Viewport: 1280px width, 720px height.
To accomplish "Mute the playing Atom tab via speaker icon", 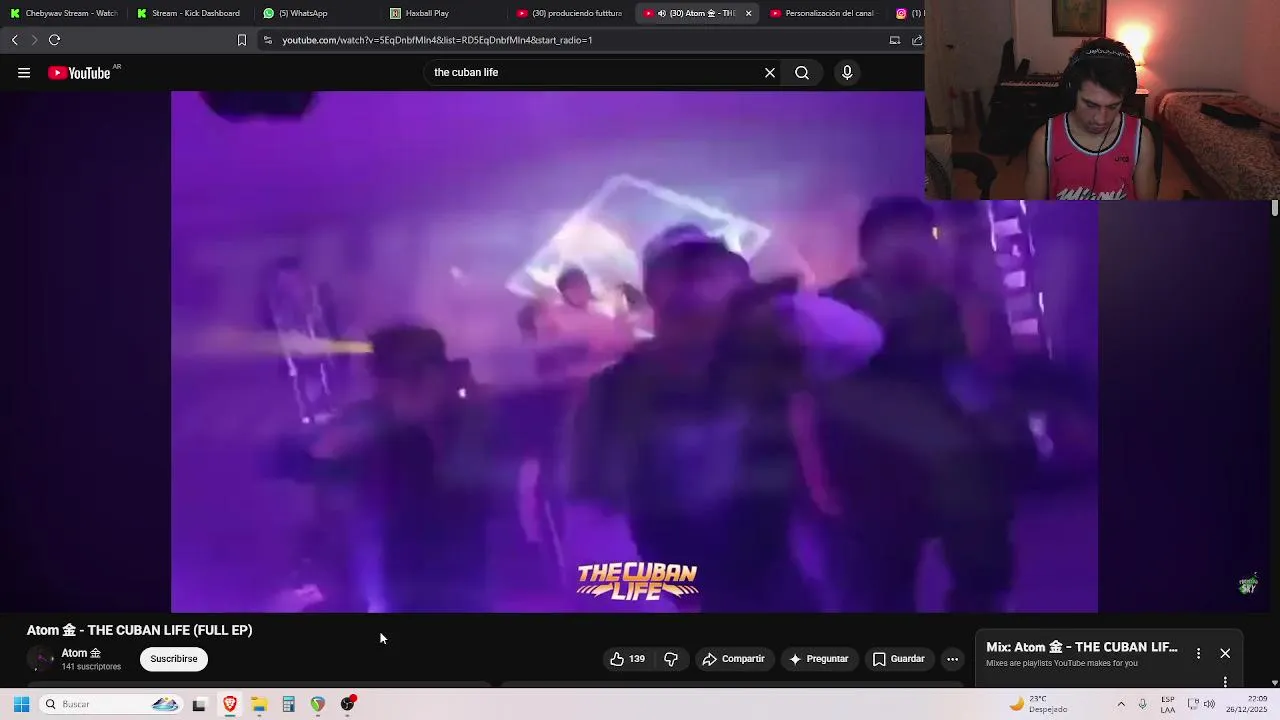I will (x=661, y=14).
